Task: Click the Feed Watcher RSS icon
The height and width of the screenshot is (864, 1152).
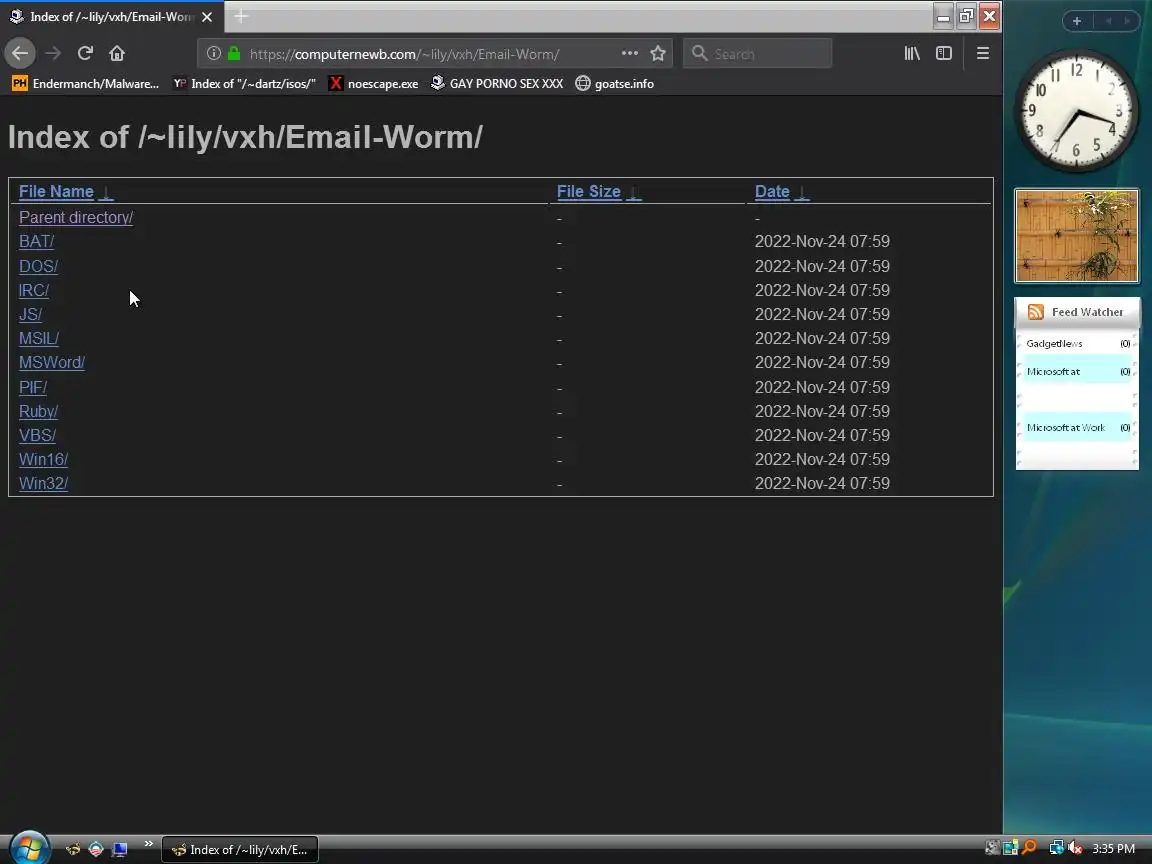Action: tap(1036, 312)
